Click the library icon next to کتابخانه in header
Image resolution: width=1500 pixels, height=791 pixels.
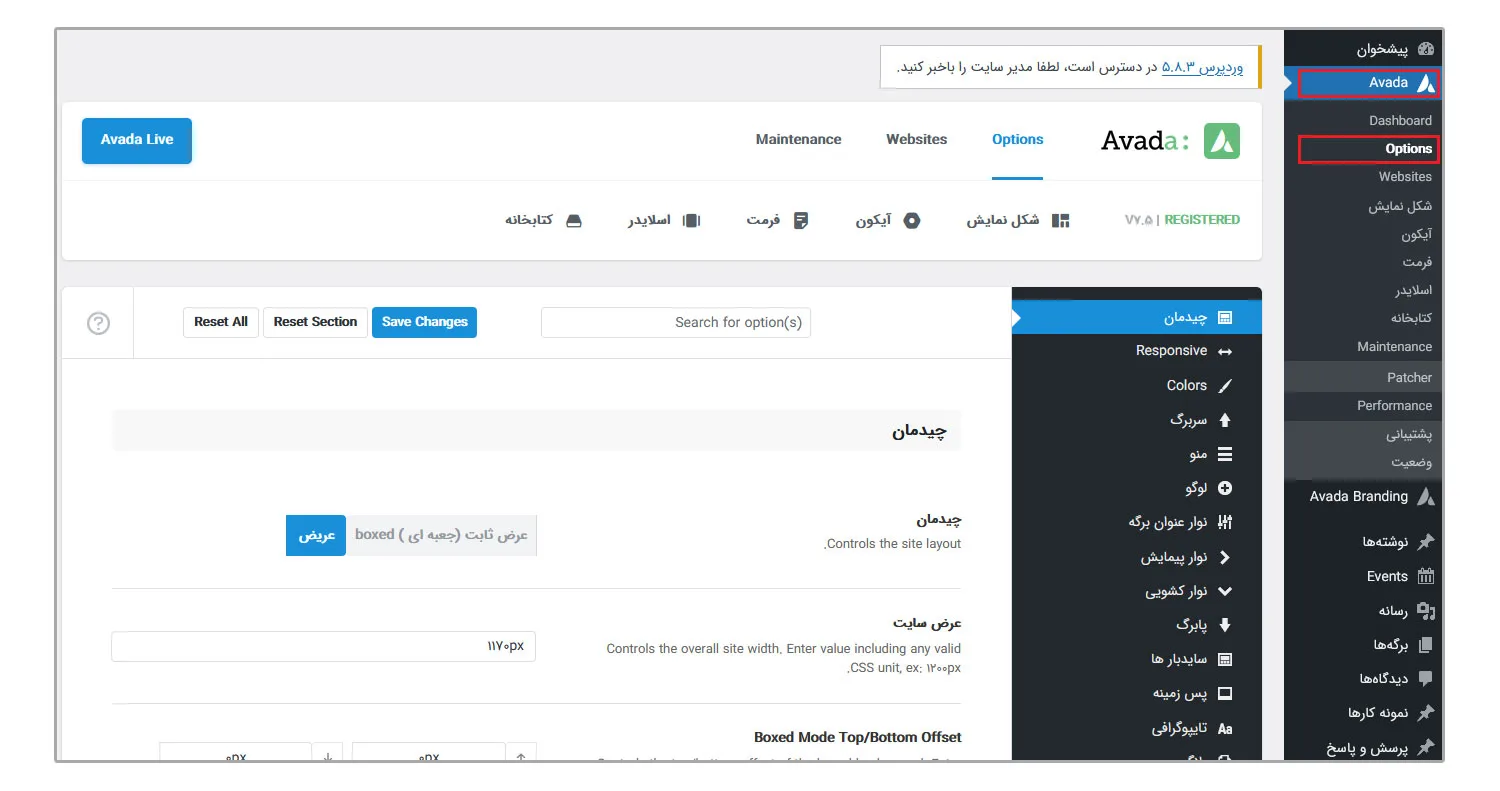pyautogui.click(x=574, y=220)
